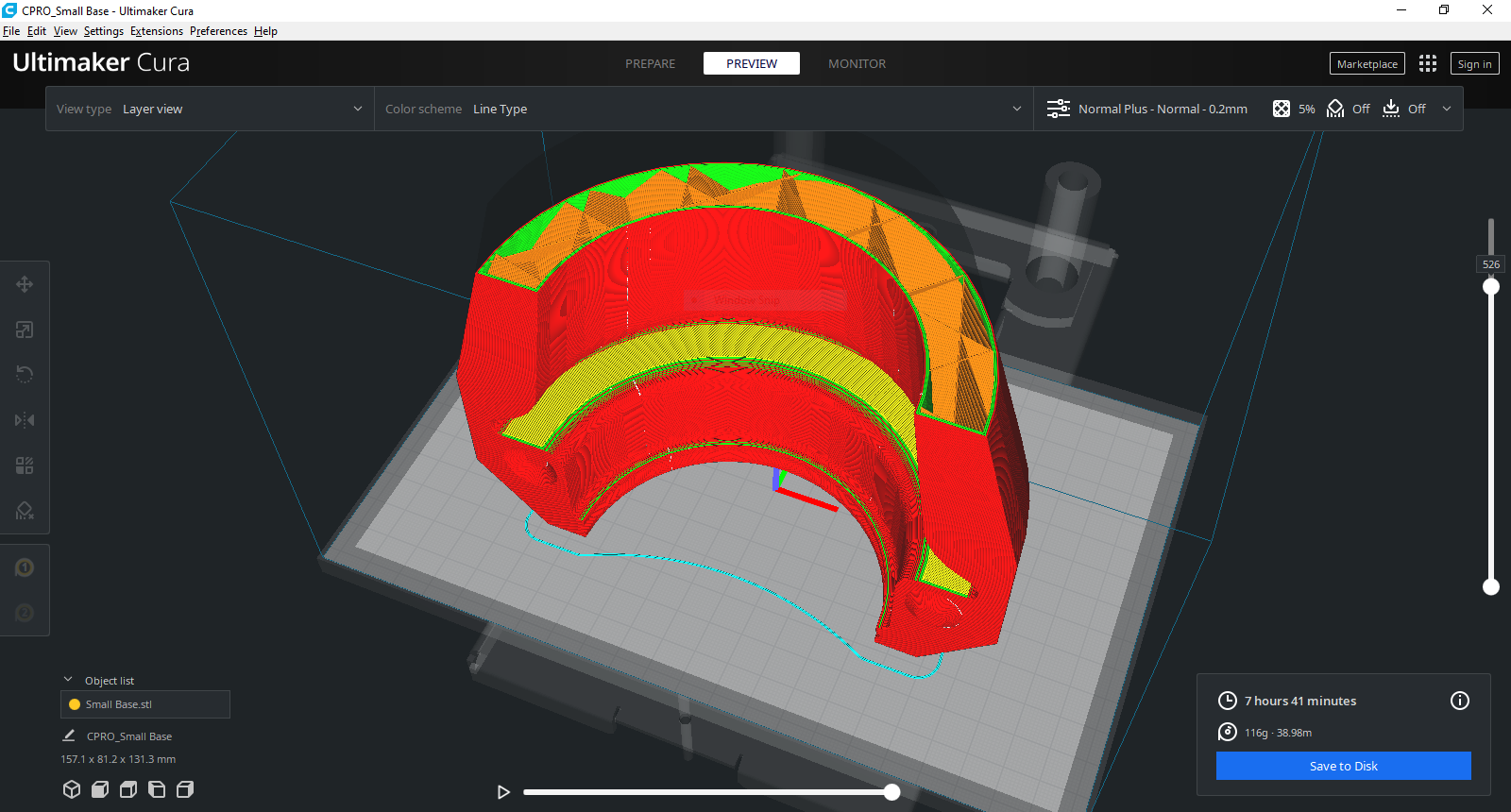
Task: Select the Move tool in left toolbar
Action: coord(25,284)
